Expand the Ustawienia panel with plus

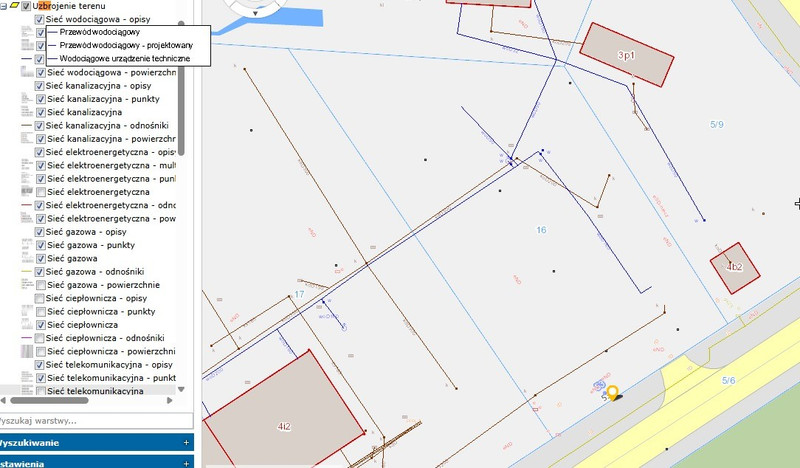pos(186,463)
